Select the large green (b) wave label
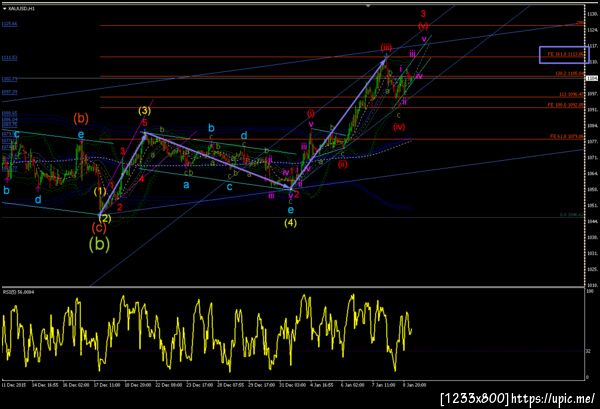Image resolution: width=600 pixels, height=409 pixels. (99, 243)
